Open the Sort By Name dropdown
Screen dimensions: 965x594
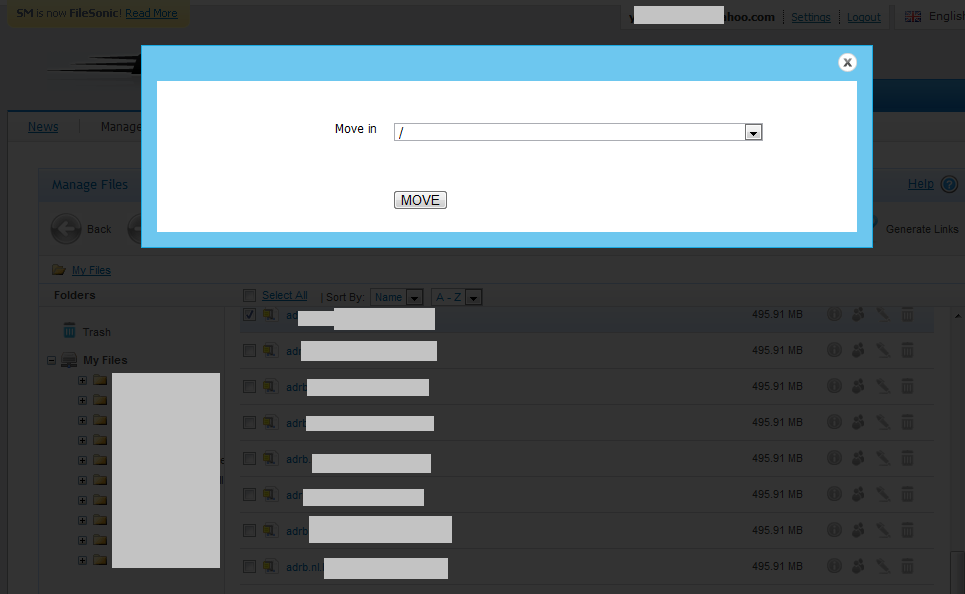(x=396, y=297)
